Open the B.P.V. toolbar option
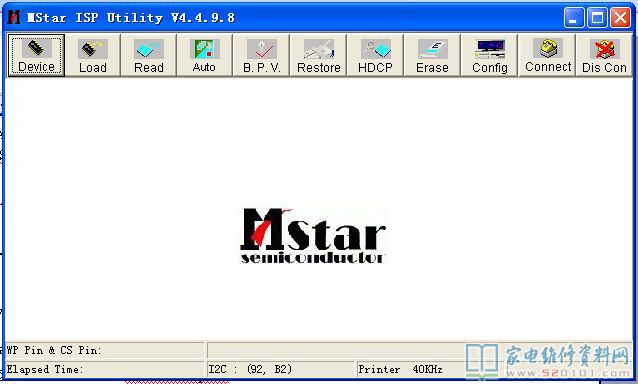 point(262,55)
